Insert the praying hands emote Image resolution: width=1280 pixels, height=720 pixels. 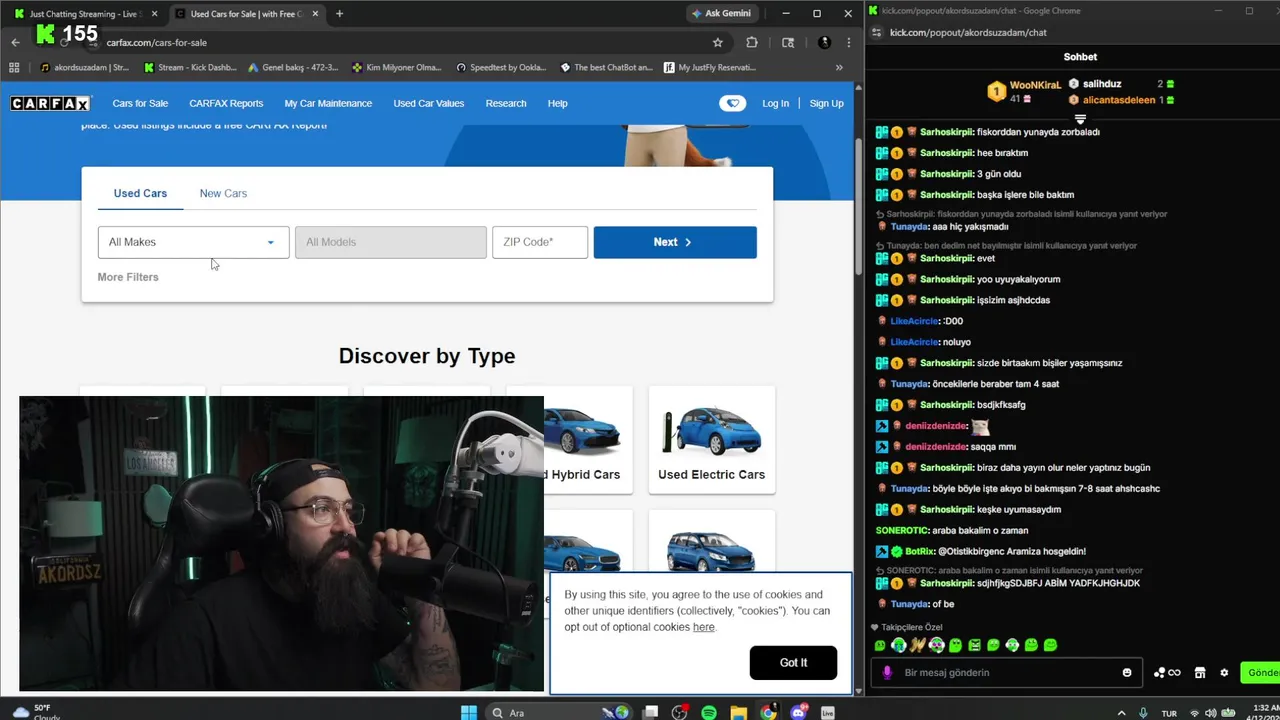[917, 646]
